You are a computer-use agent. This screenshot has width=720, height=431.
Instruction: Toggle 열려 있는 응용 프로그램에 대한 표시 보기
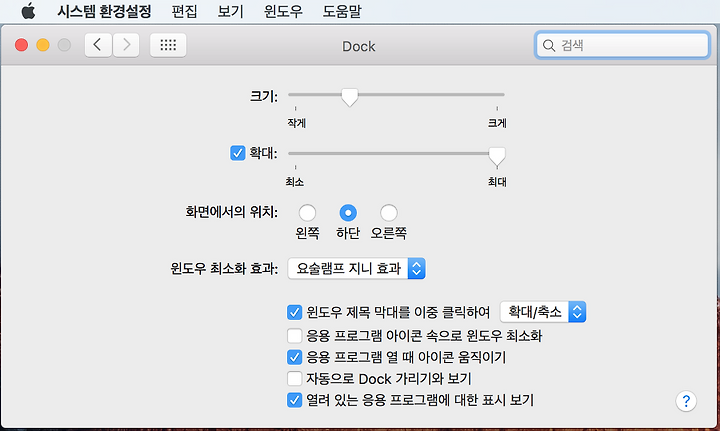coord(294,400)
